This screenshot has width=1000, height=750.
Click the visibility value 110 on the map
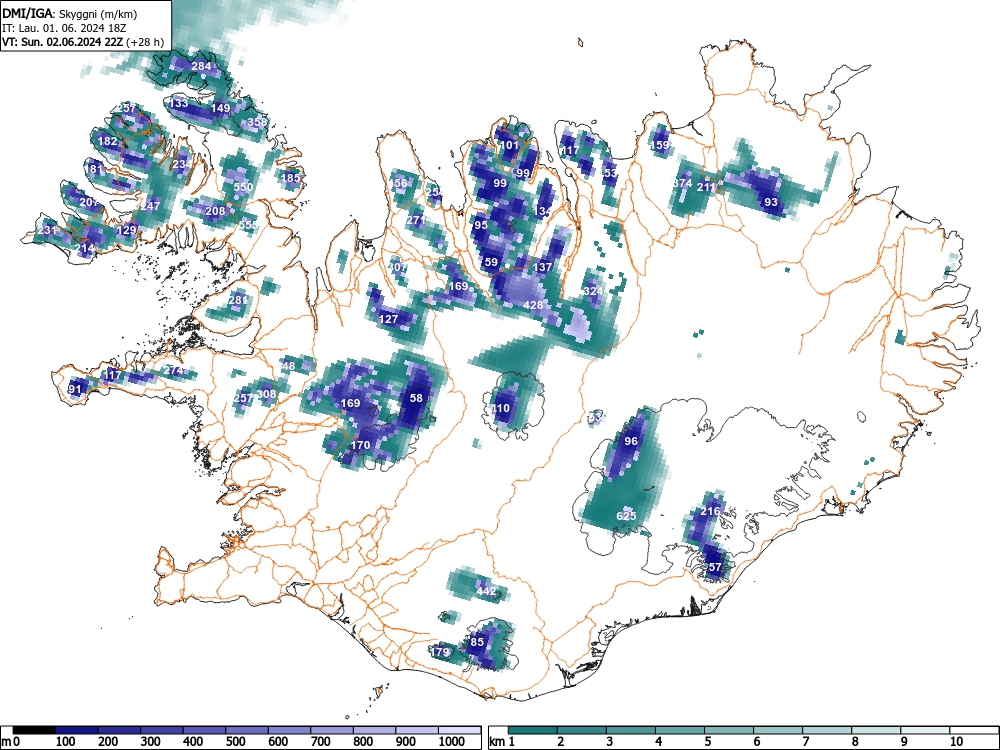(x=501, y=408)
